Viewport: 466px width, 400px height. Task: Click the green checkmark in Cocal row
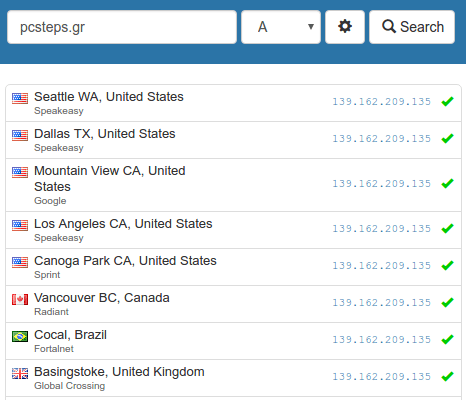coord(447,339)
